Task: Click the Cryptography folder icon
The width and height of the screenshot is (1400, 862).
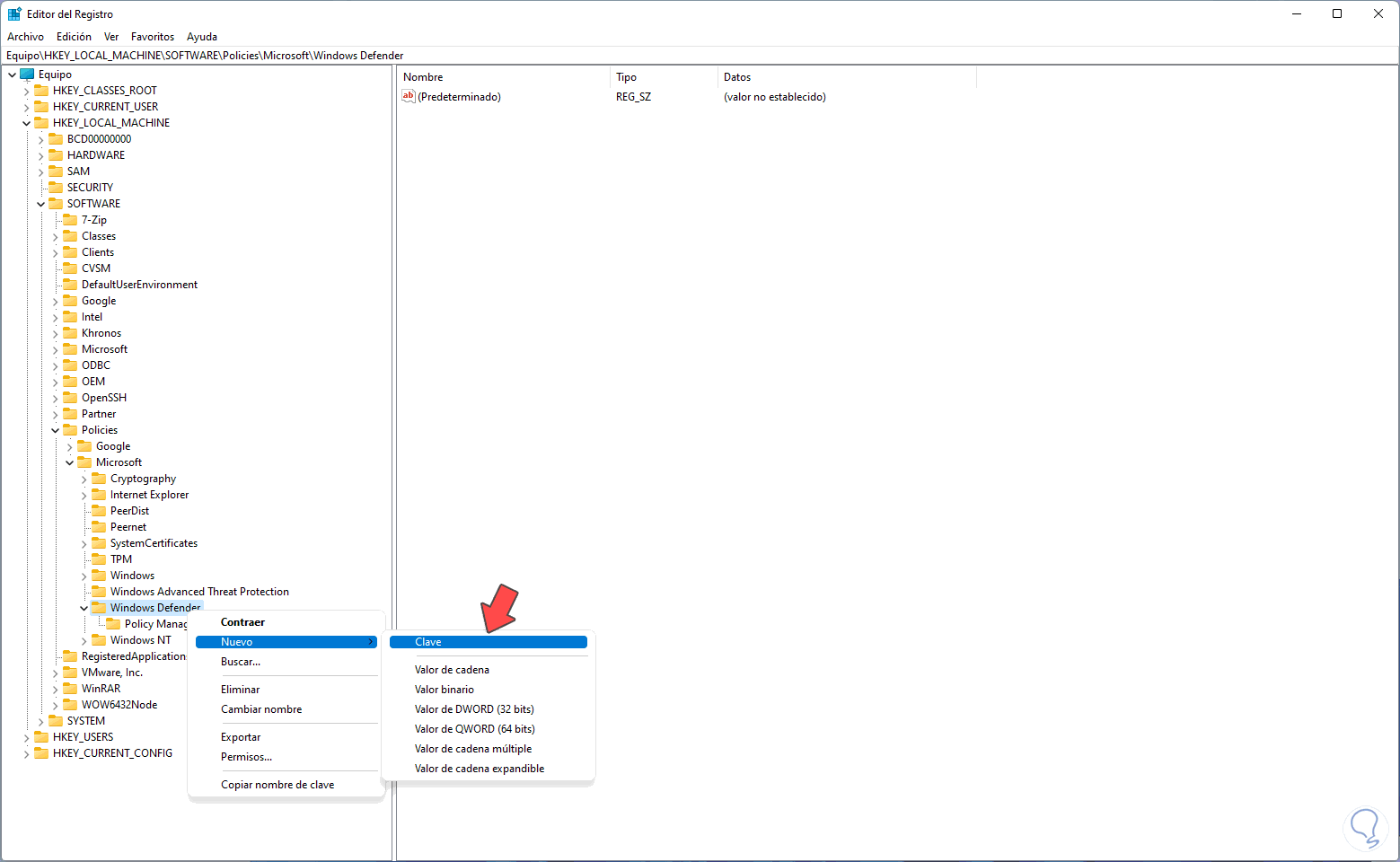Action: pos(99,479)
